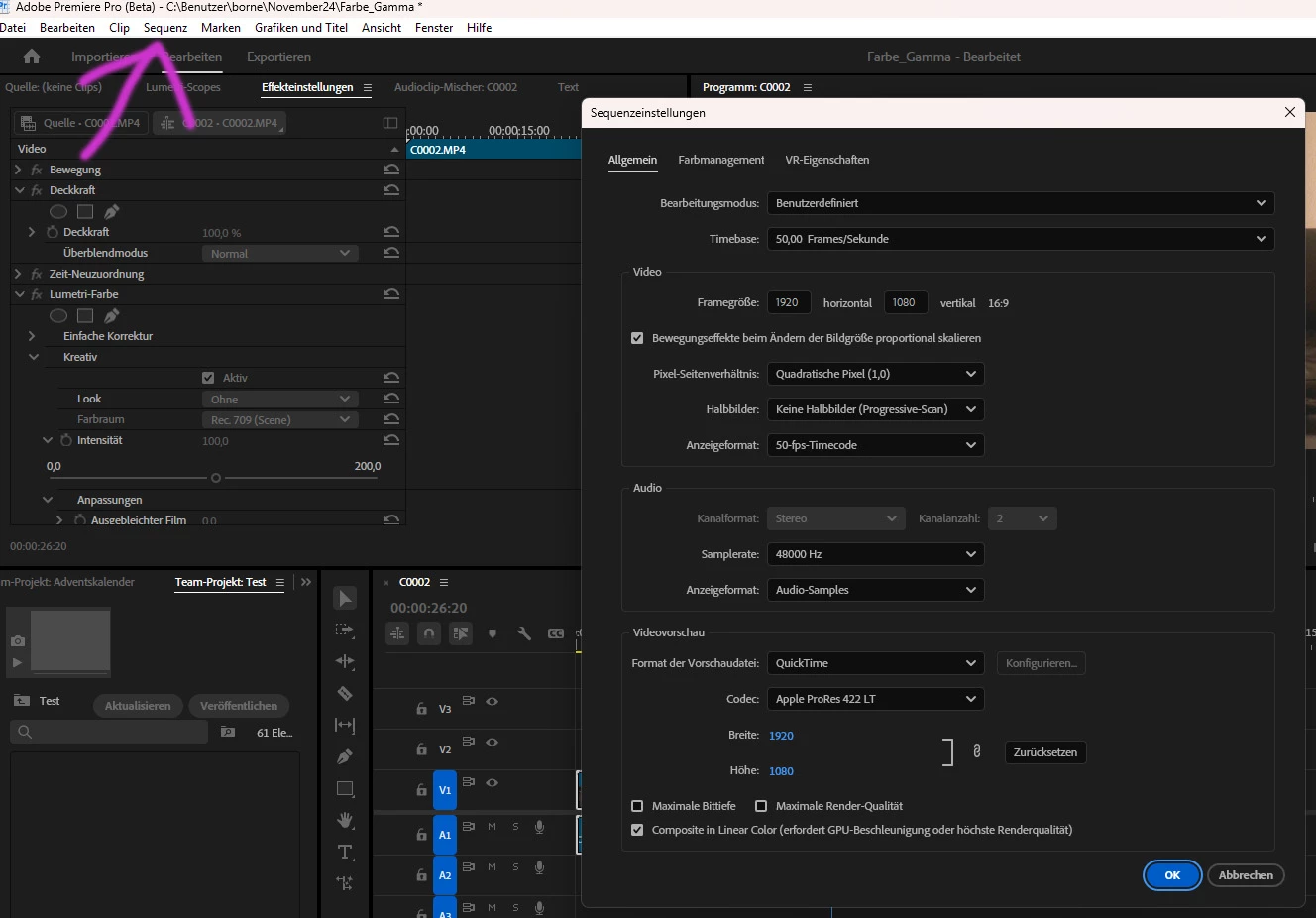Viewport: 1316px width, 918px height.
Task: Switch to VR-Eigenschaften tab
Action: click(827, 160)
